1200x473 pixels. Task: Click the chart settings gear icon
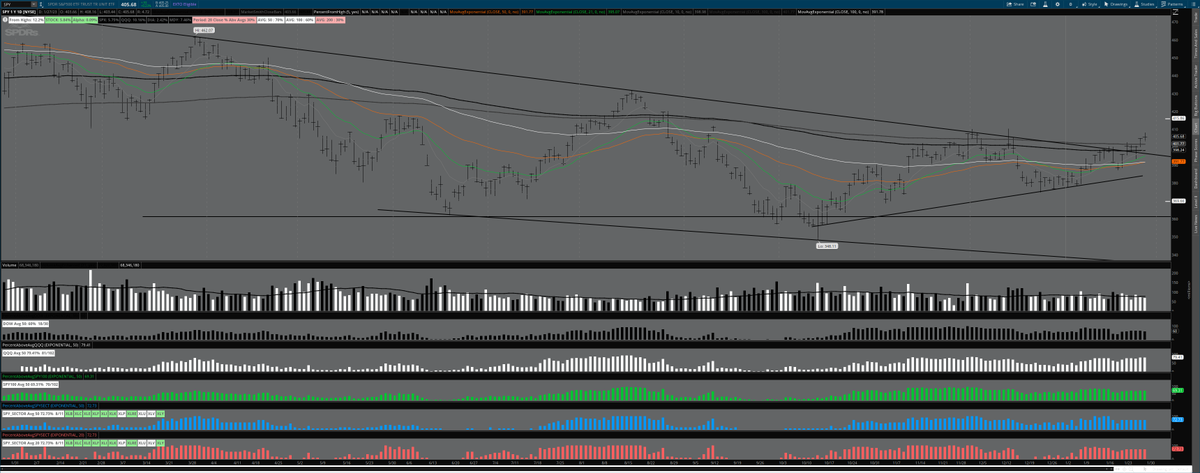pos(1057,4)
